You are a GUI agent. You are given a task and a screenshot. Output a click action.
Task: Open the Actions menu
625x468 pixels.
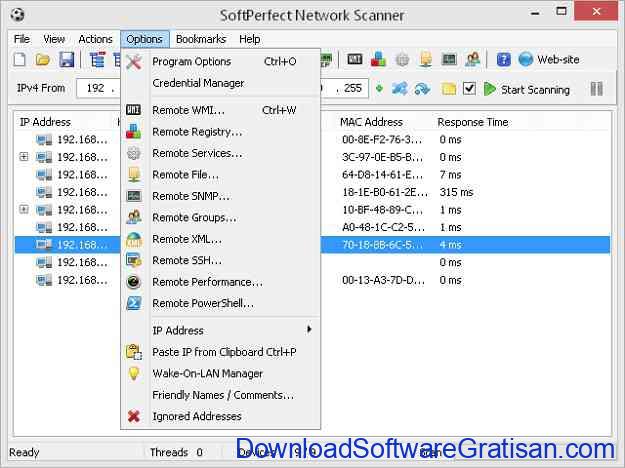click(x=95, y=39)
